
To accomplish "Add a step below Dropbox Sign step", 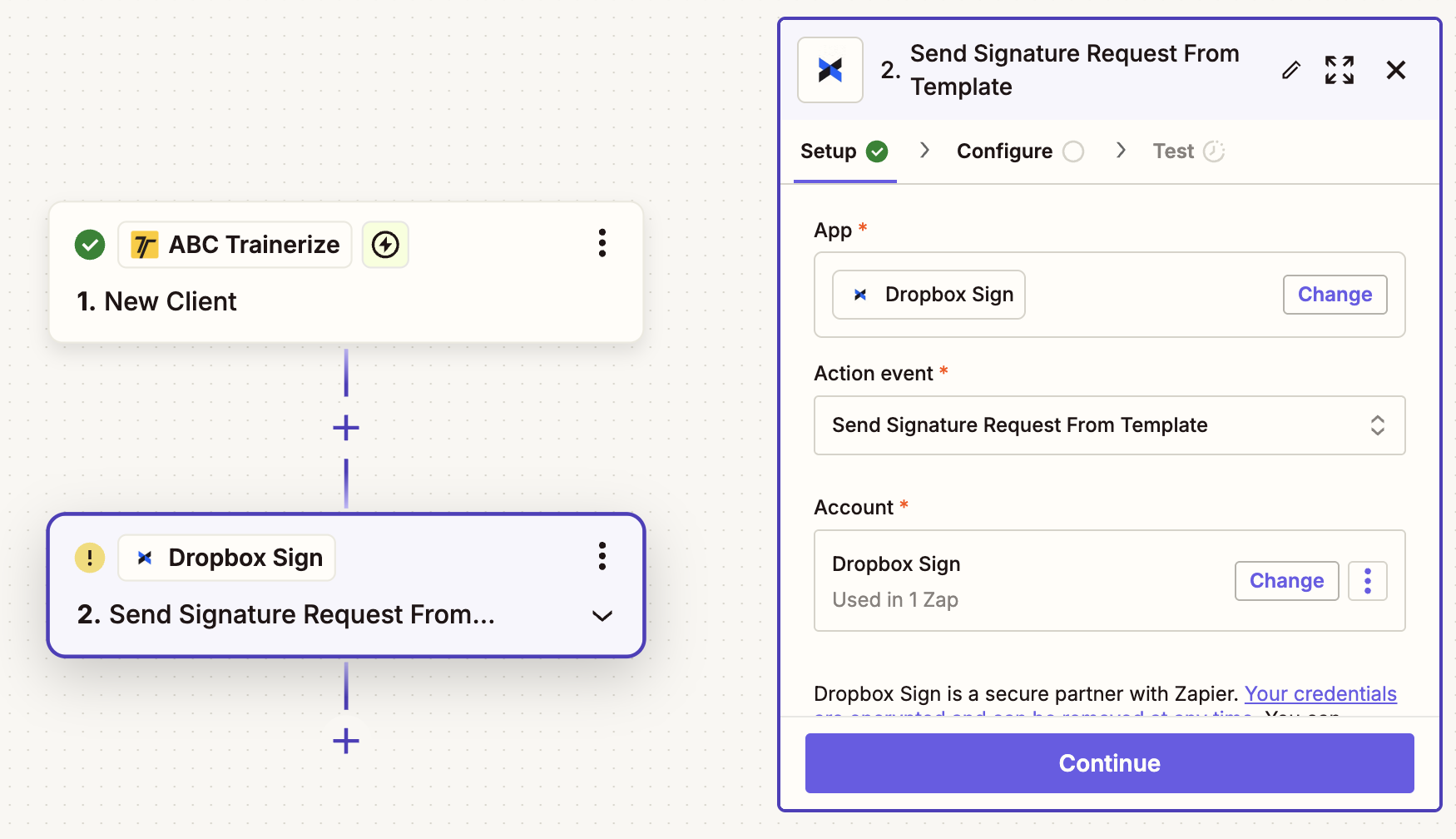I will [x=346, y=741].
